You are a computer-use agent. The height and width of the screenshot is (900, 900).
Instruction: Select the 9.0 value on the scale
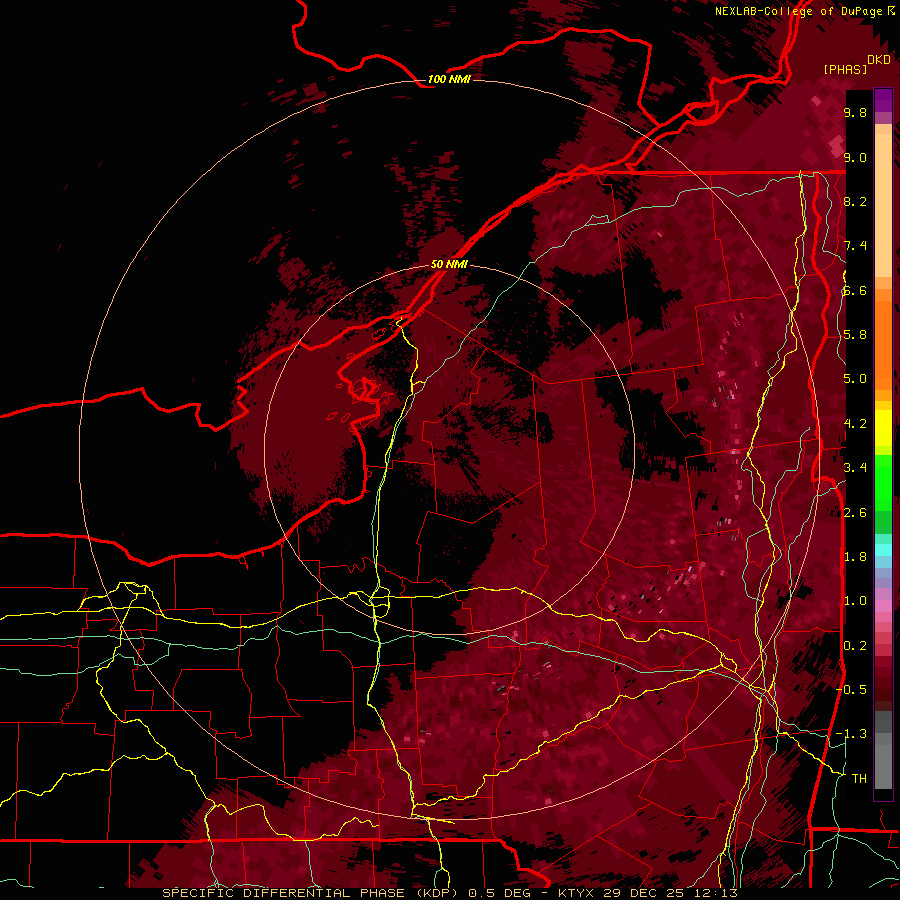click(x=855, y=157)
